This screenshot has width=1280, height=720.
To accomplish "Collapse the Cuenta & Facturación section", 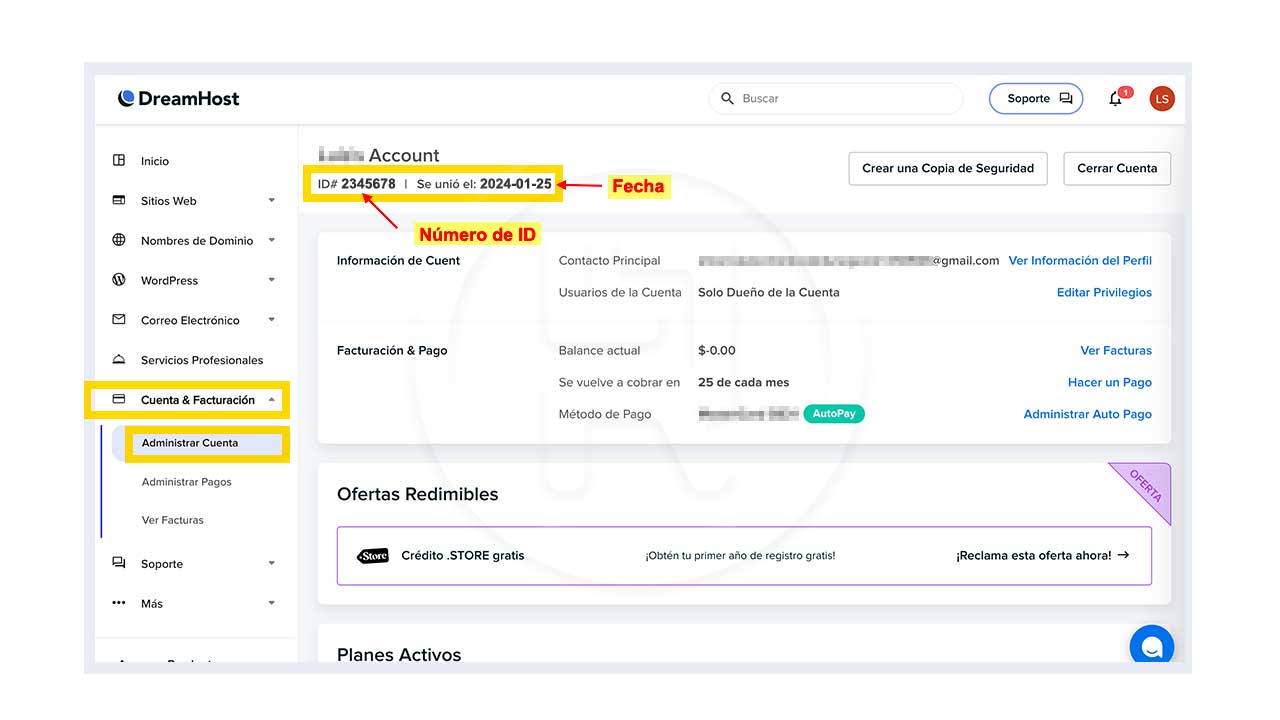I will tap(272, 400).
